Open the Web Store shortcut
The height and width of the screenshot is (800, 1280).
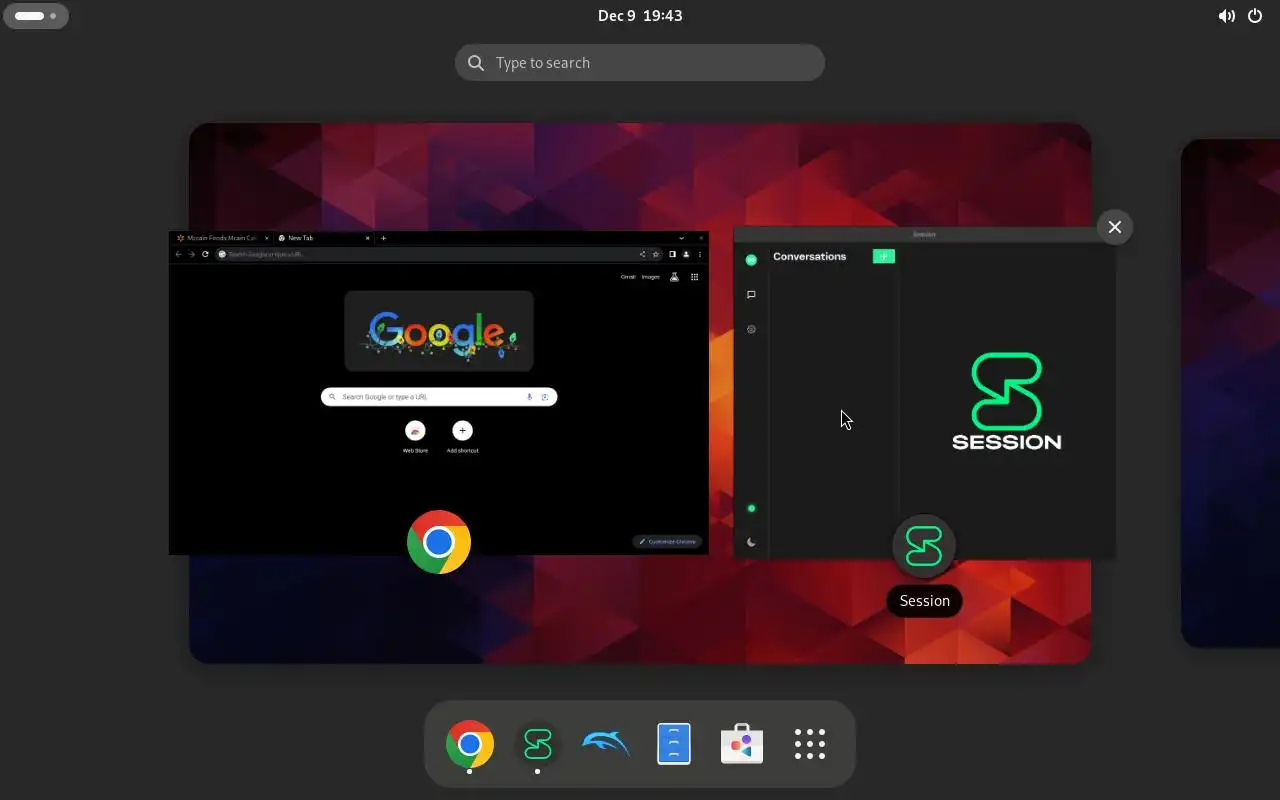(x=415, y=436)
